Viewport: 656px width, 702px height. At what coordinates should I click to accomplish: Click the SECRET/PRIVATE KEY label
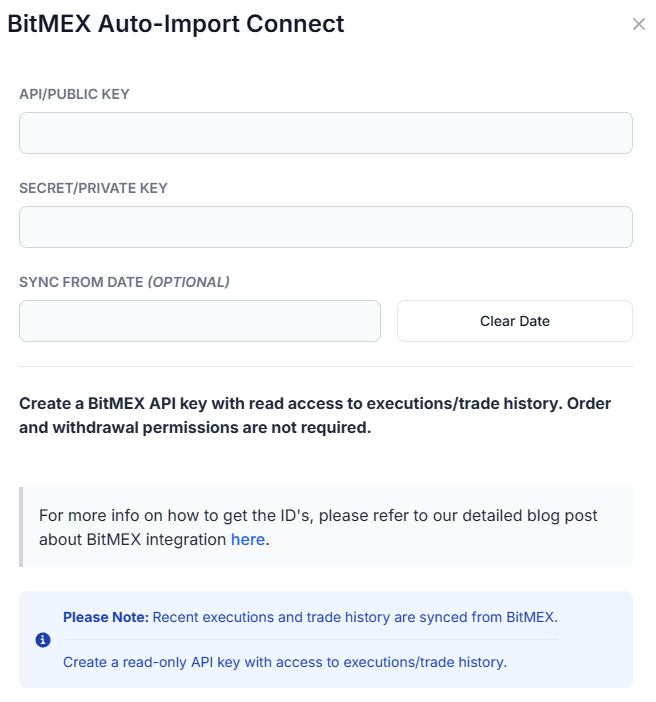93,188
